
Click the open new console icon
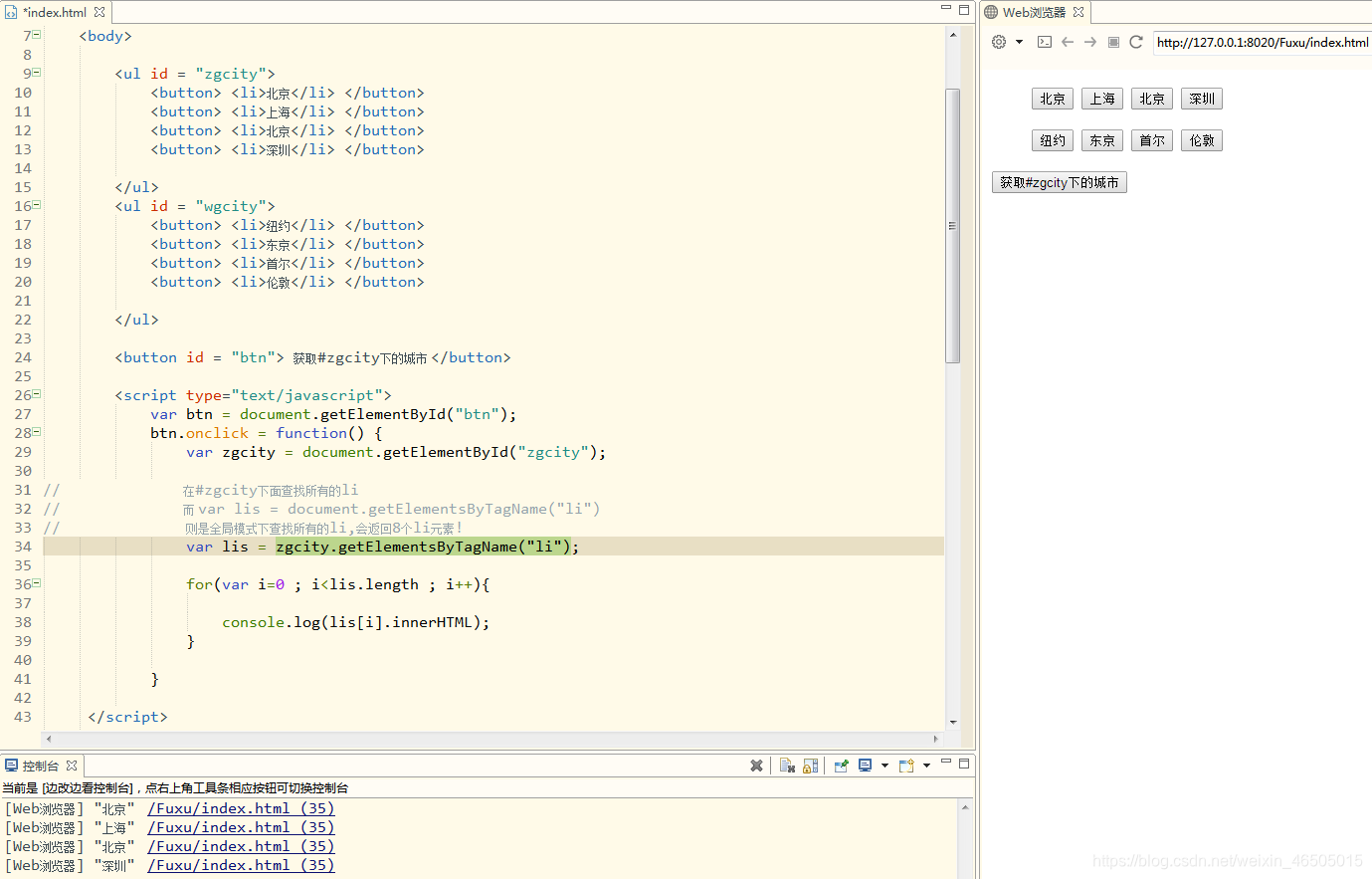click(906, 766)
